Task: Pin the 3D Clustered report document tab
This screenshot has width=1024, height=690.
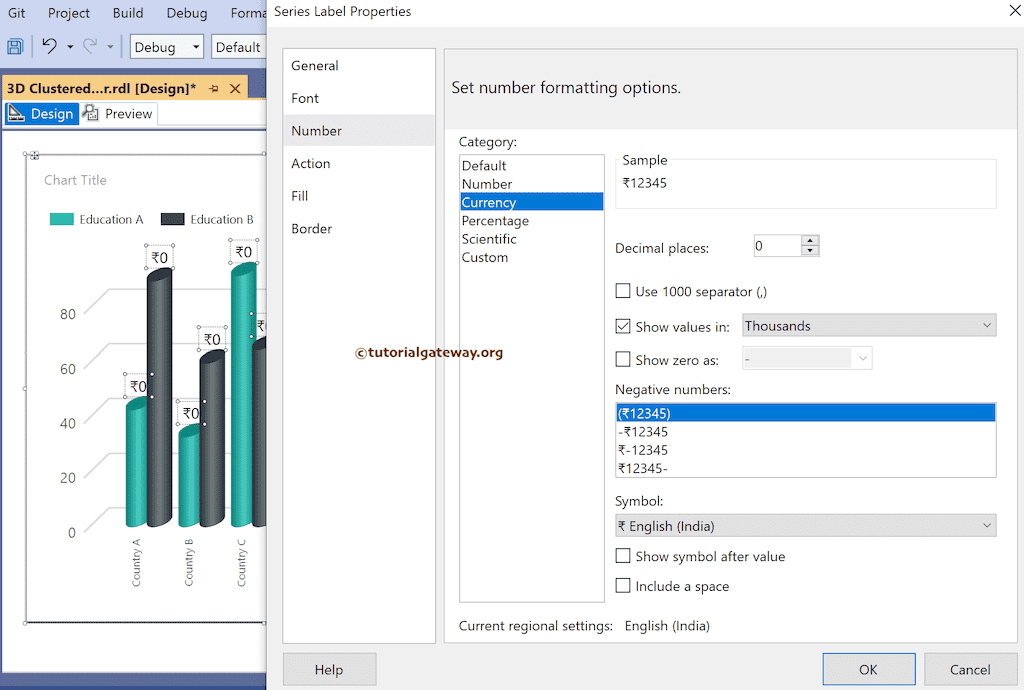Action: (214, 88)
